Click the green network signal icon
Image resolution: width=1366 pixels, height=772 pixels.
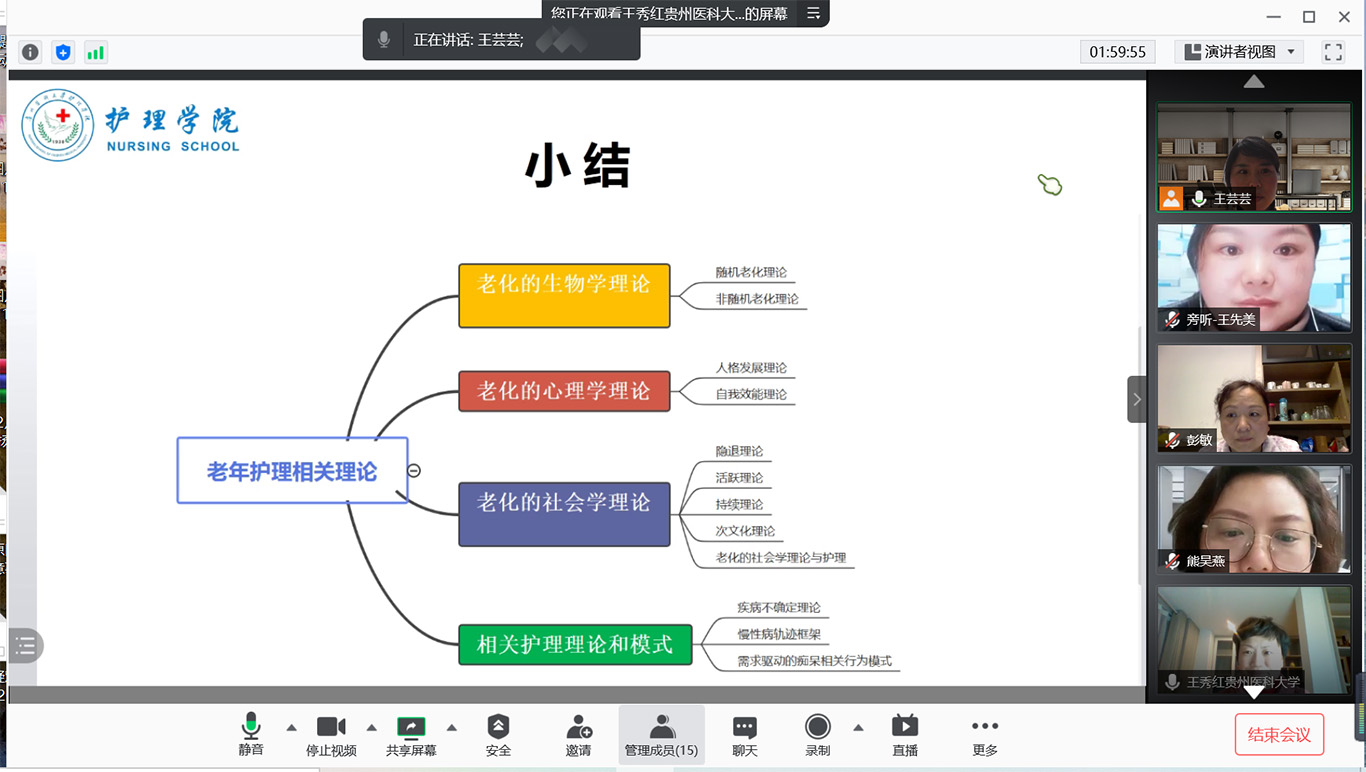(95, 52)
